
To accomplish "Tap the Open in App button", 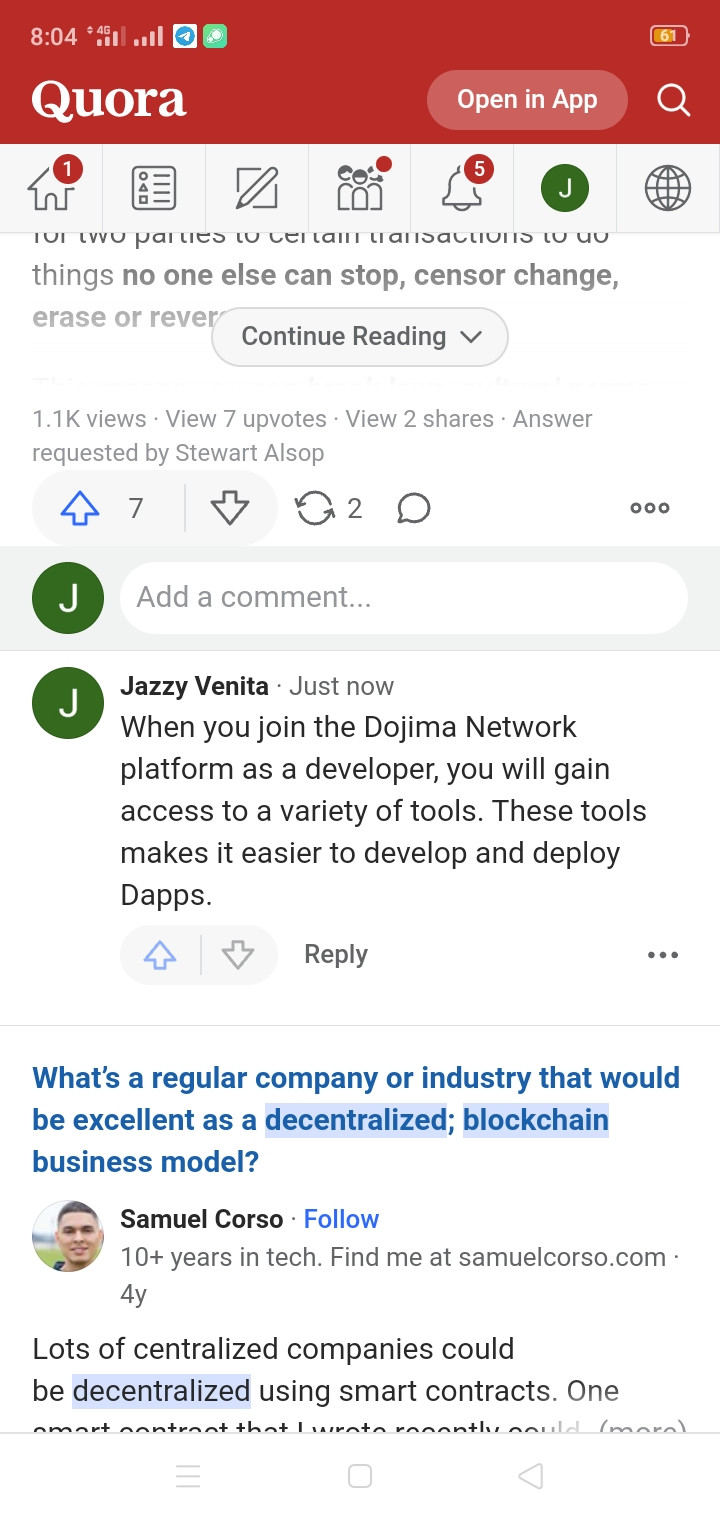I will coord(527,100).
